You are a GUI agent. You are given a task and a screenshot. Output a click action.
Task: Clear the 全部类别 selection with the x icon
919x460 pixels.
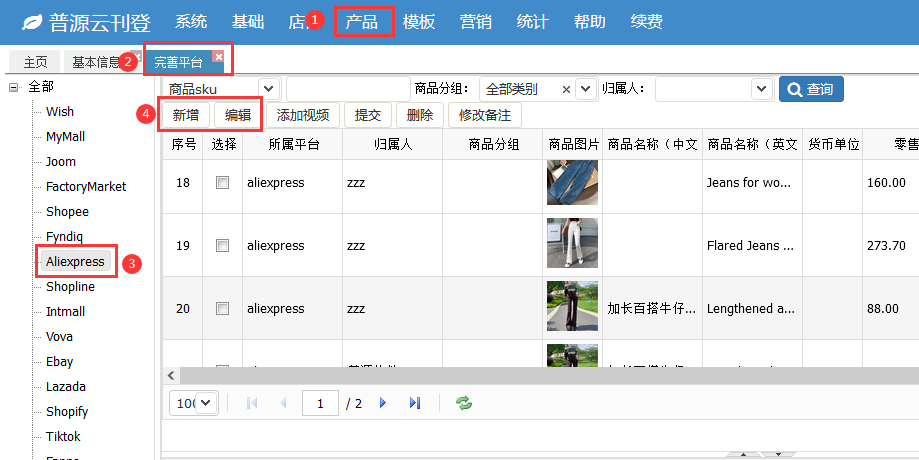566,89
